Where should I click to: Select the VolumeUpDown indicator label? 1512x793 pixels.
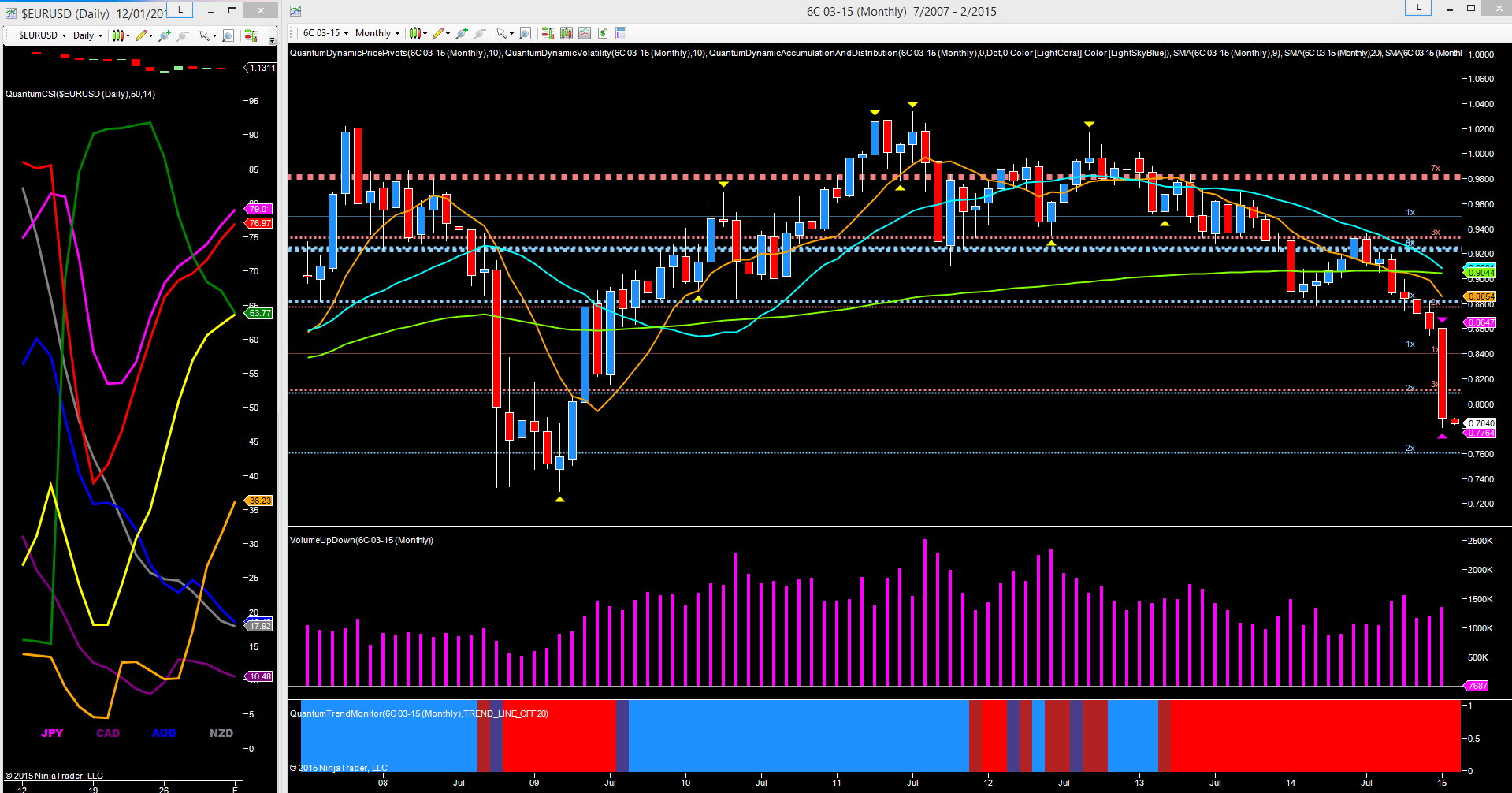coord(362,540)
